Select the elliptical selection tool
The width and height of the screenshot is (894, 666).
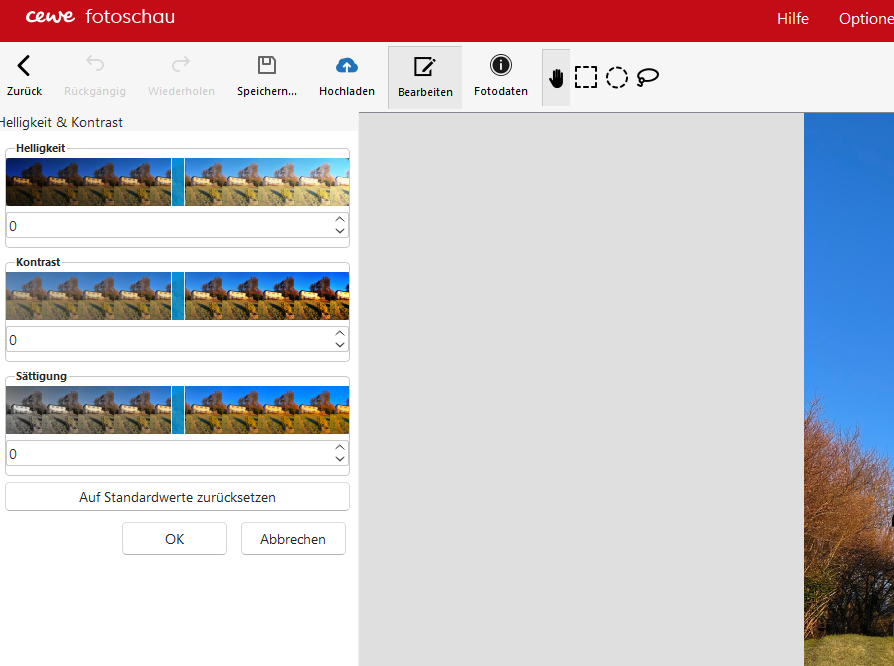(x=617, y=78)
